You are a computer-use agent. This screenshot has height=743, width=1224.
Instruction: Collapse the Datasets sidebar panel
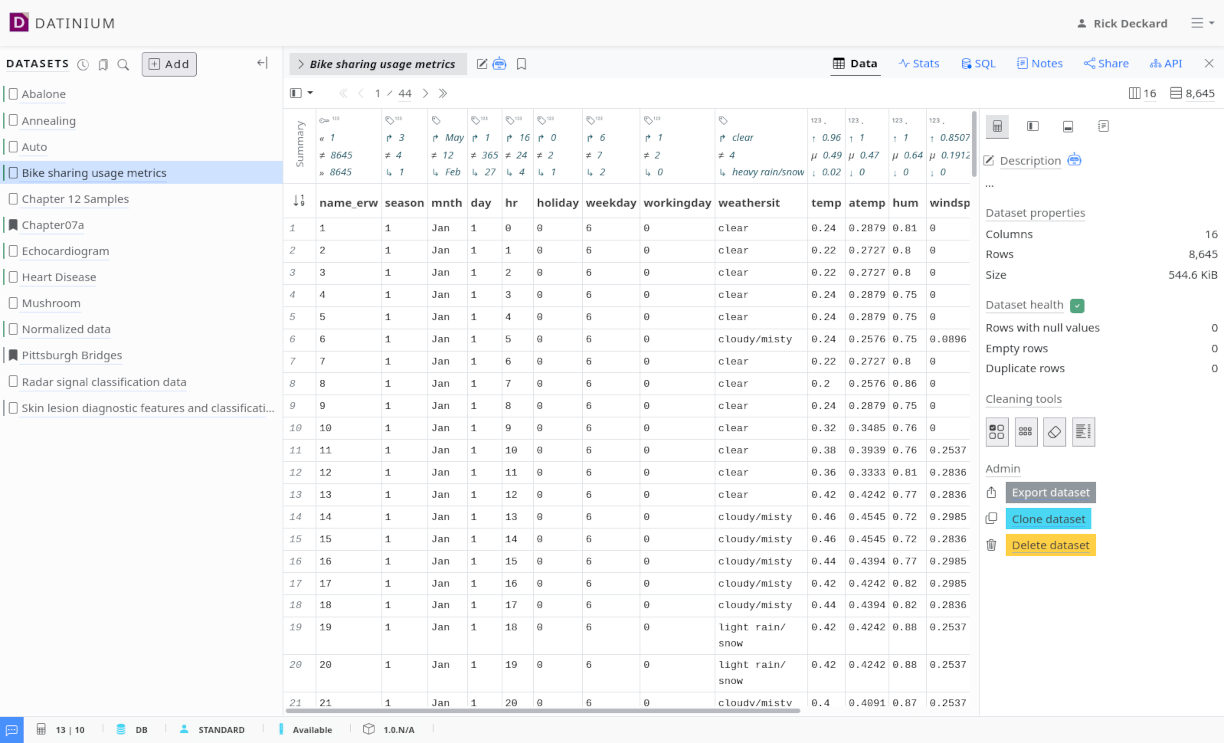(262, 63)
